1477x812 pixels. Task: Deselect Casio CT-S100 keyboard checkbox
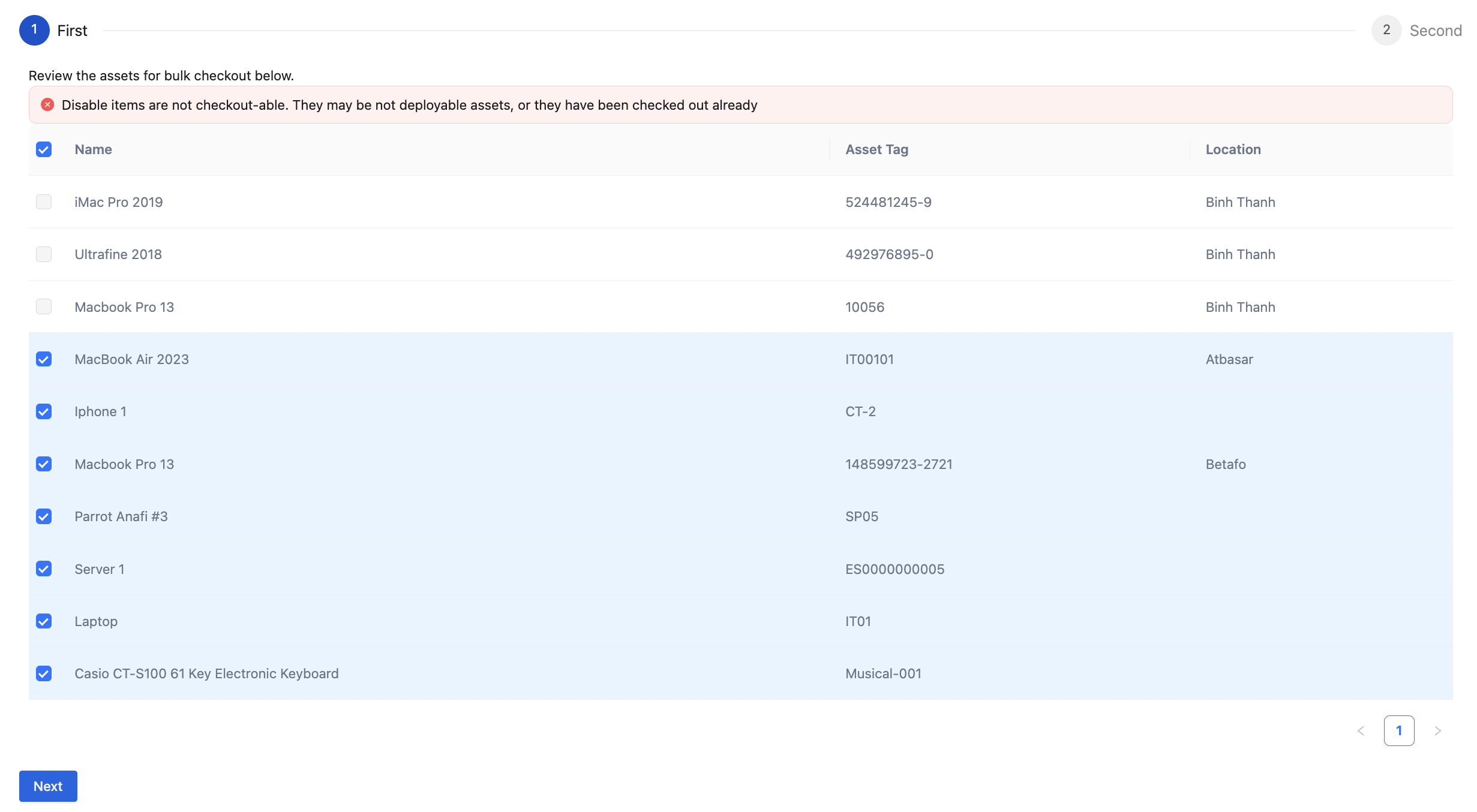[x=44, y=673]
